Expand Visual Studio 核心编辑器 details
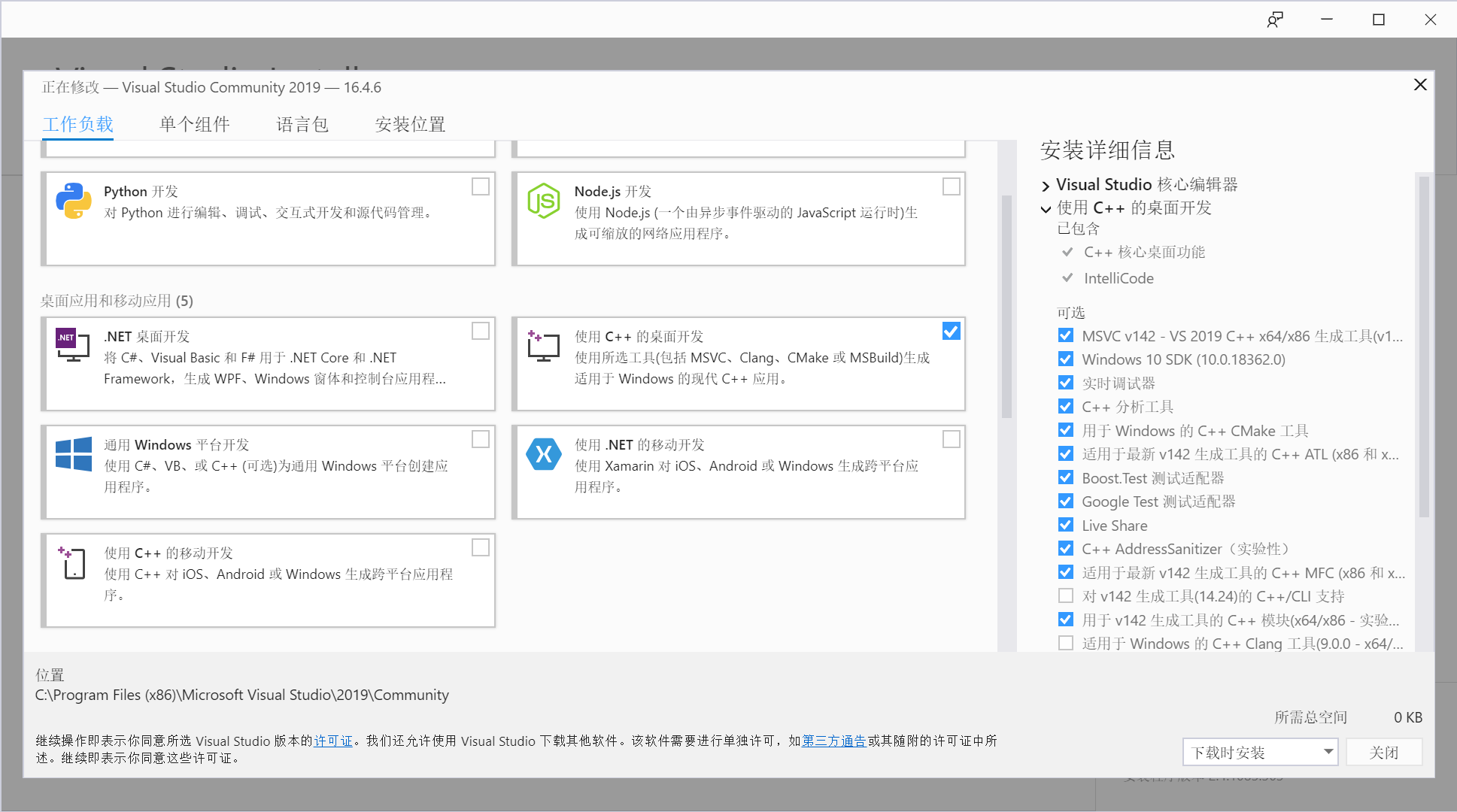 point(1046,184)
